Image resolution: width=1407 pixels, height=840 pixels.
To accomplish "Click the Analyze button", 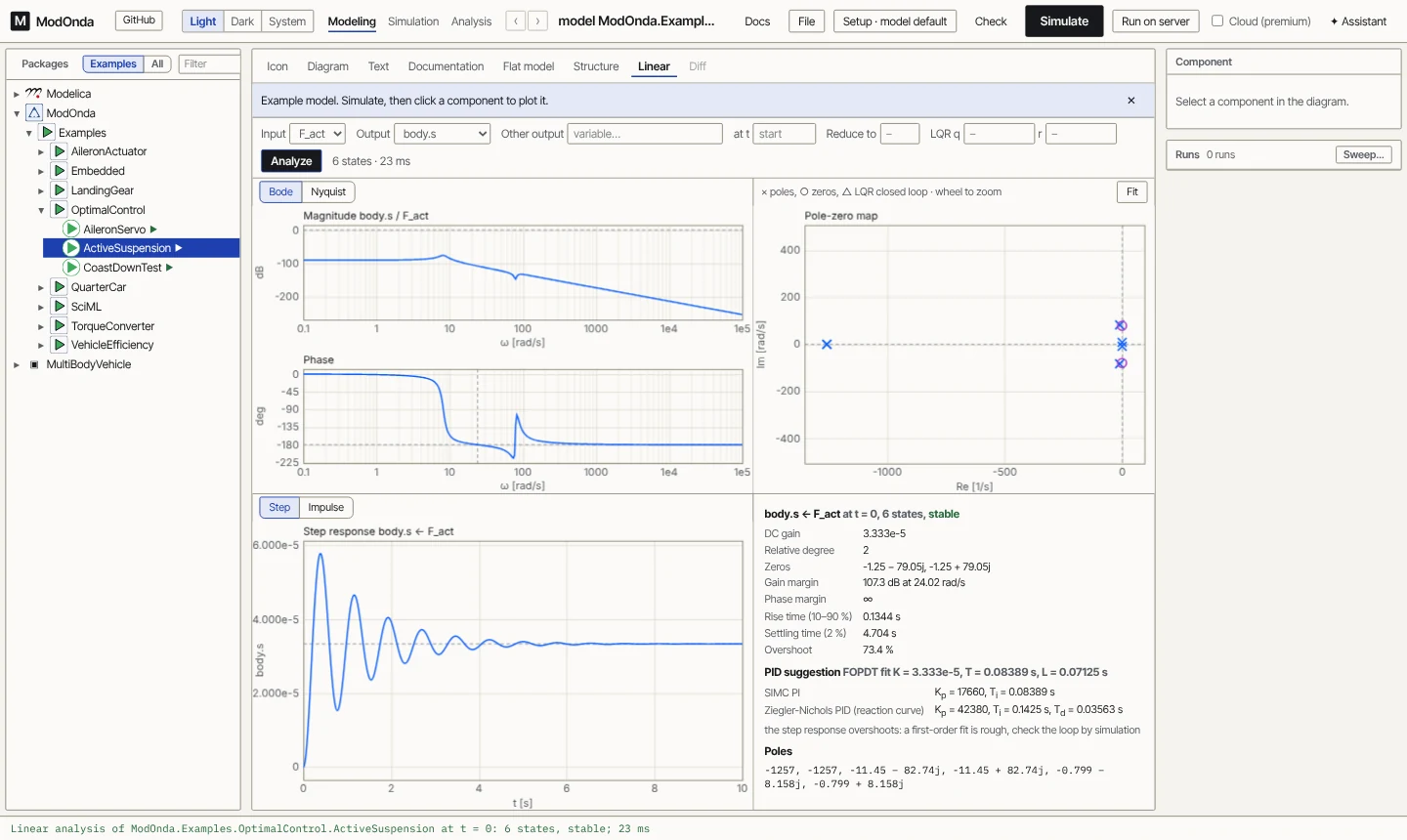I will [x=291, y=161].
